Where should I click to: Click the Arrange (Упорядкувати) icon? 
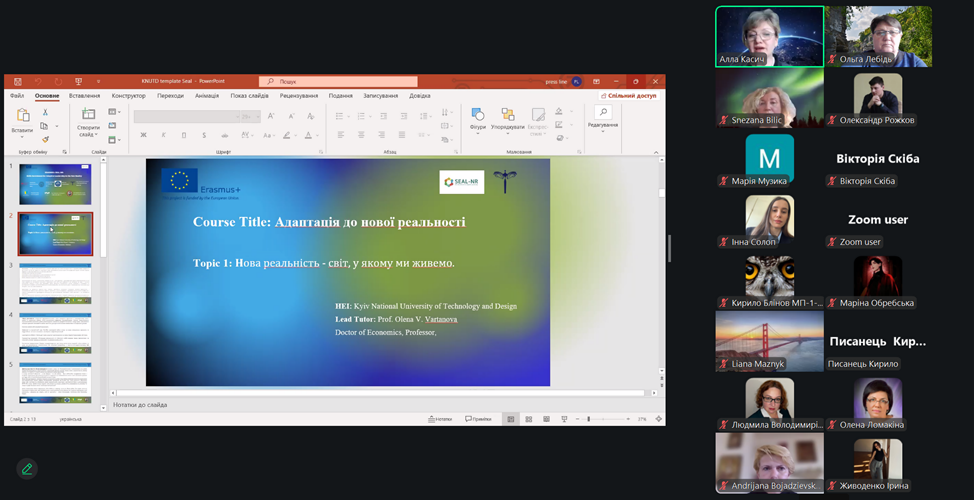point(508,116)
